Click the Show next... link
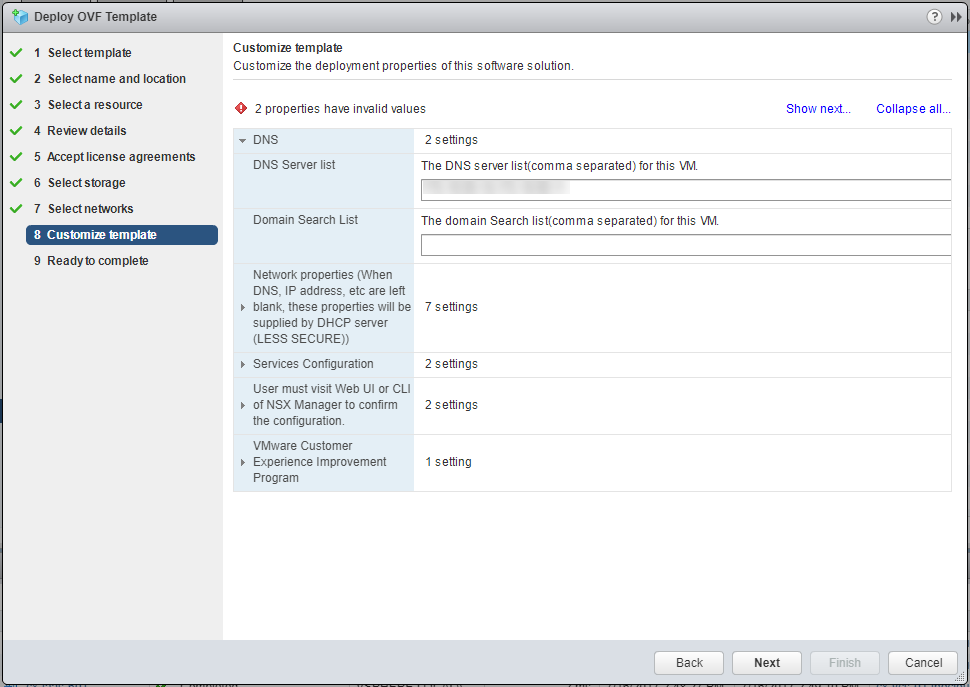 point(818,109)
